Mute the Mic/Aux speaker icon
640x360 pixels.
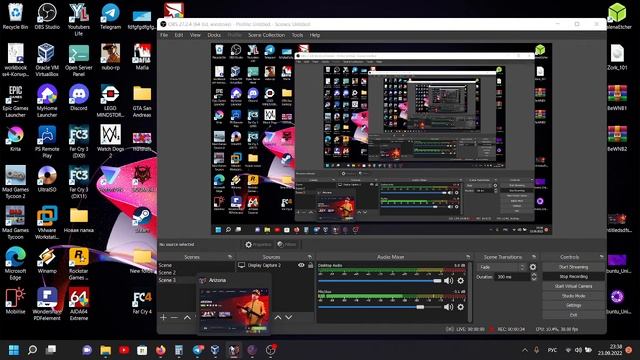click(x=448, y=307)
